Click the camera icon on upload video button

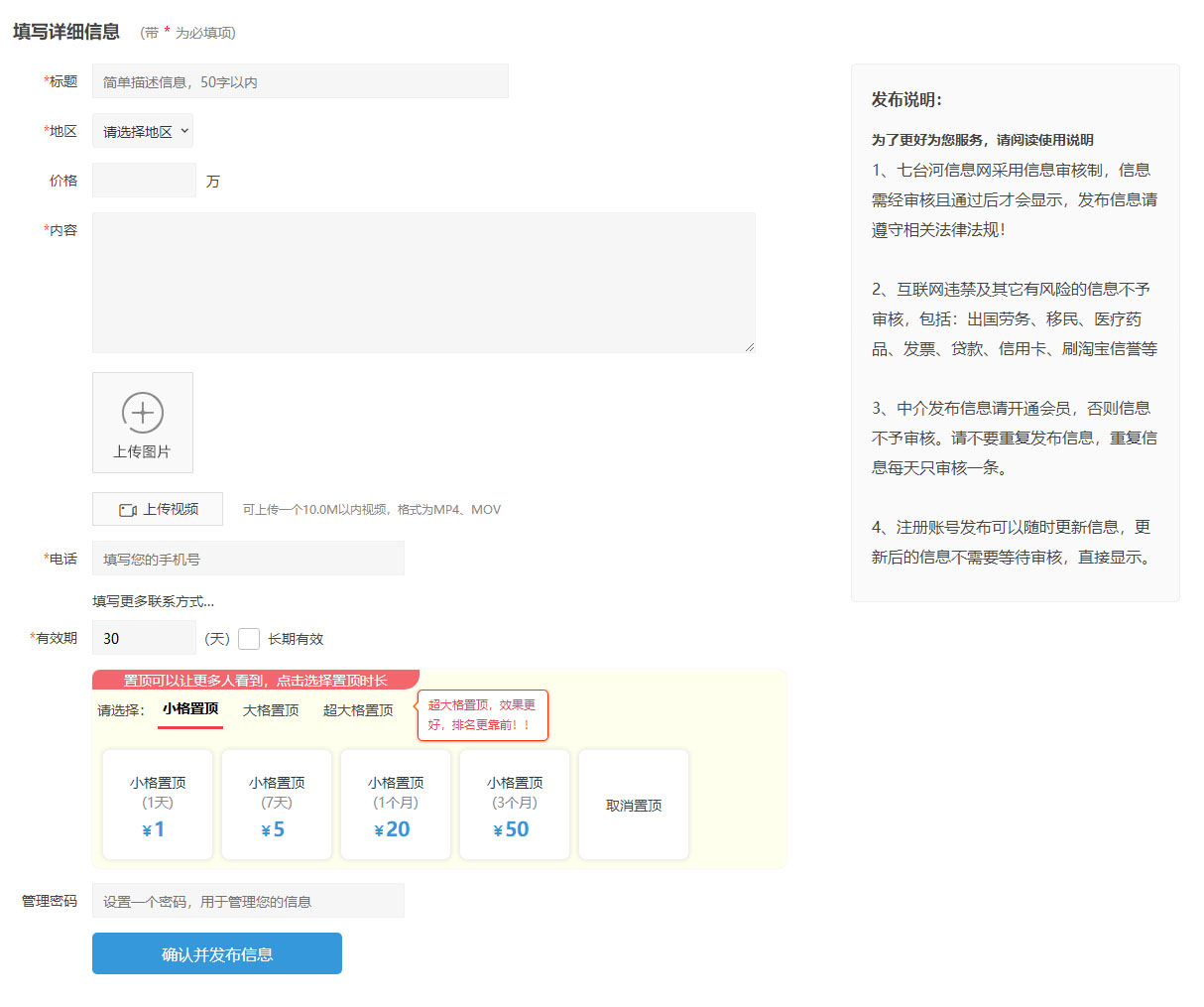point(128,510)
